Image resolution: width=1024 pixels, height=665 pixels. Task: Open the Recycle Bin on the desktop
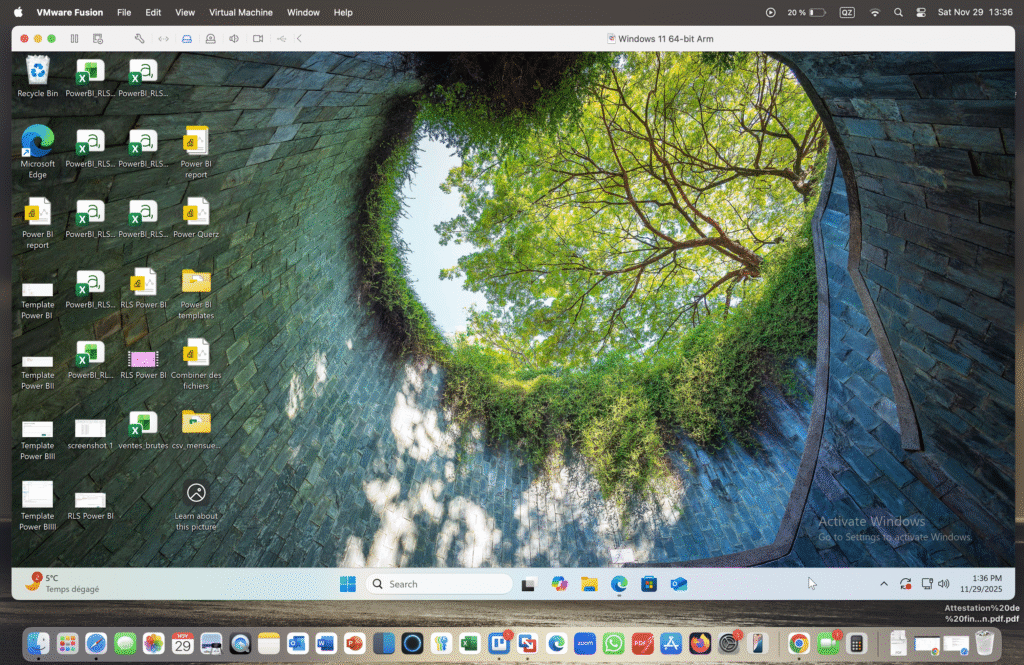click(37, 73)
